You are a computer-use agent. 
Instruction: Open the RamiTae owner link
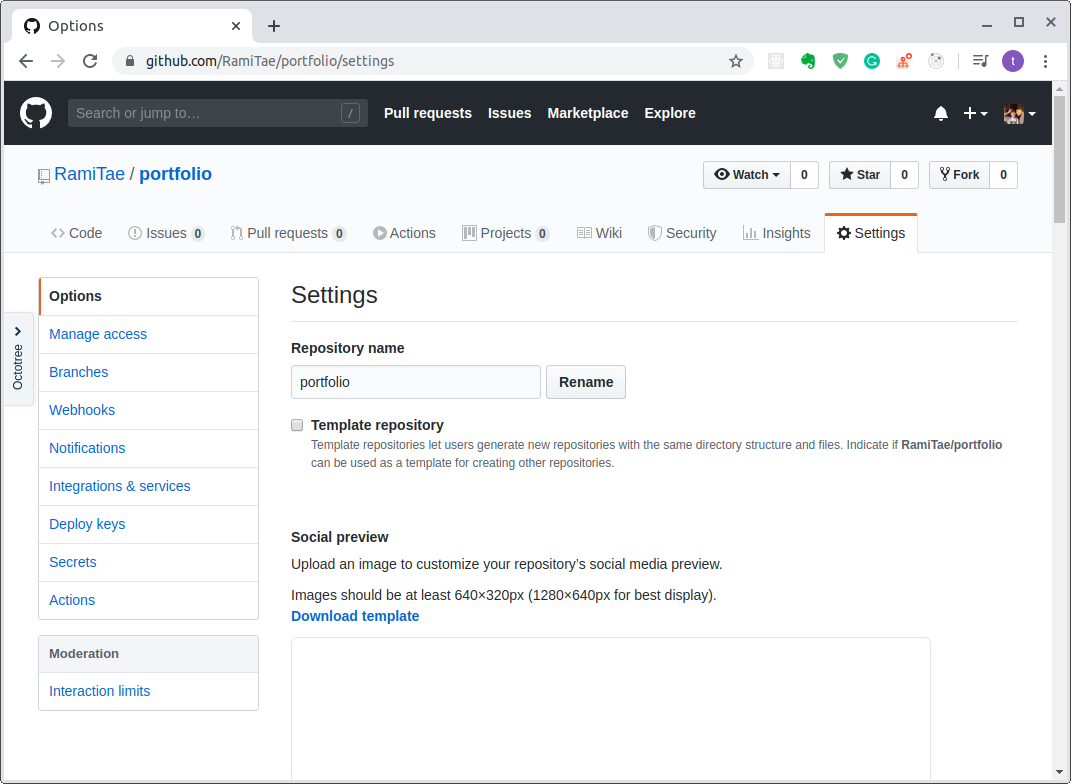(x=89, y=174)
